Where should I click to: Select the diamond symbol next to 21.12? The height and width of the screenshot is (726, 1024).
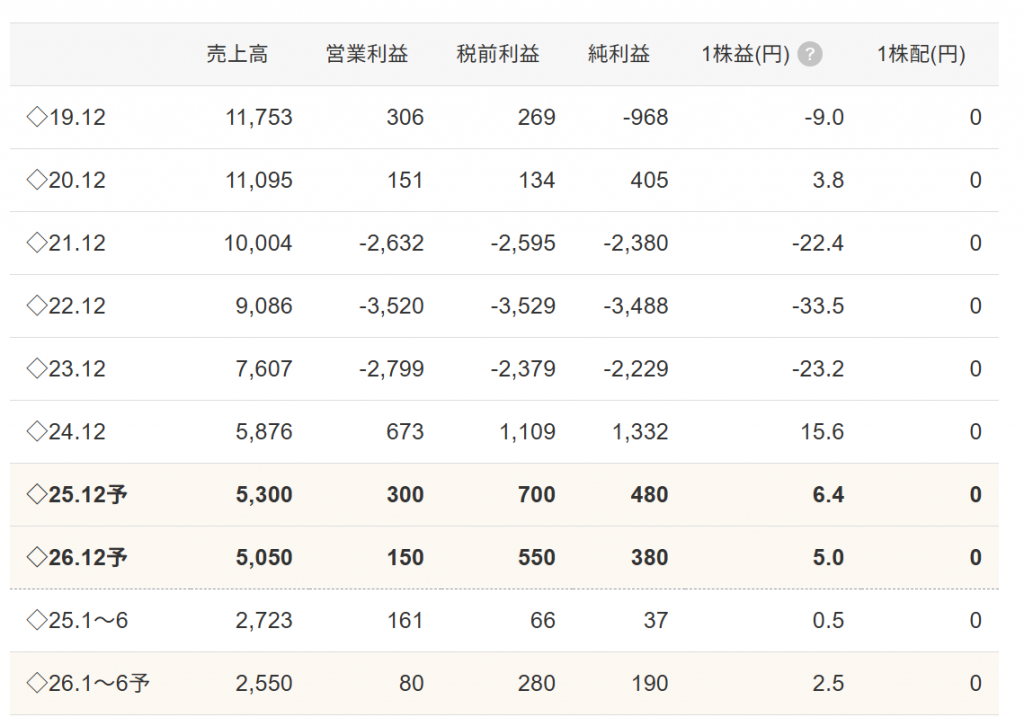(37, 243)
